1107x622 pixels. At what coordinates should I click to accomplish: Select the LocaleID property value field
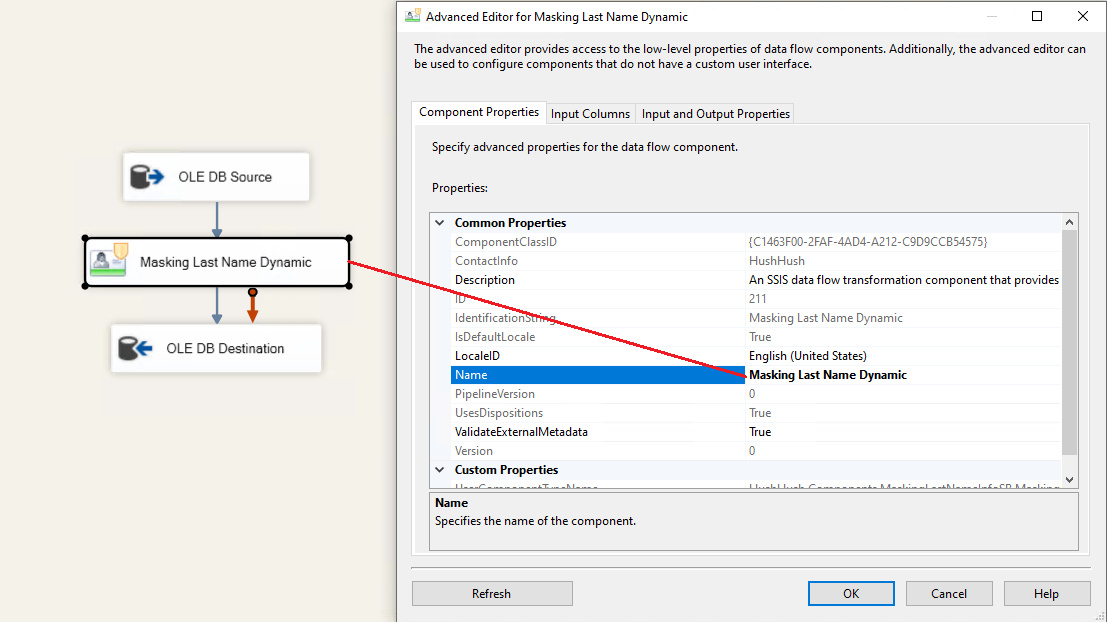[x=902, y=356]
